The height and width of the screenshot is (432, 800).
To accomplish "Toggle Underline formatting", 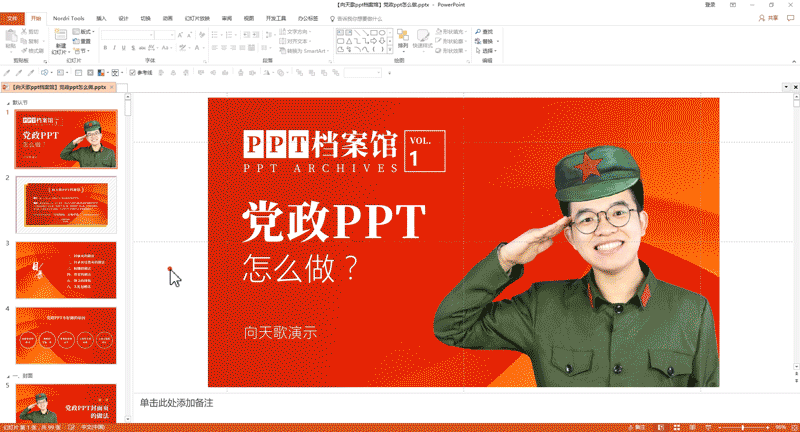I will coord(123,48).
